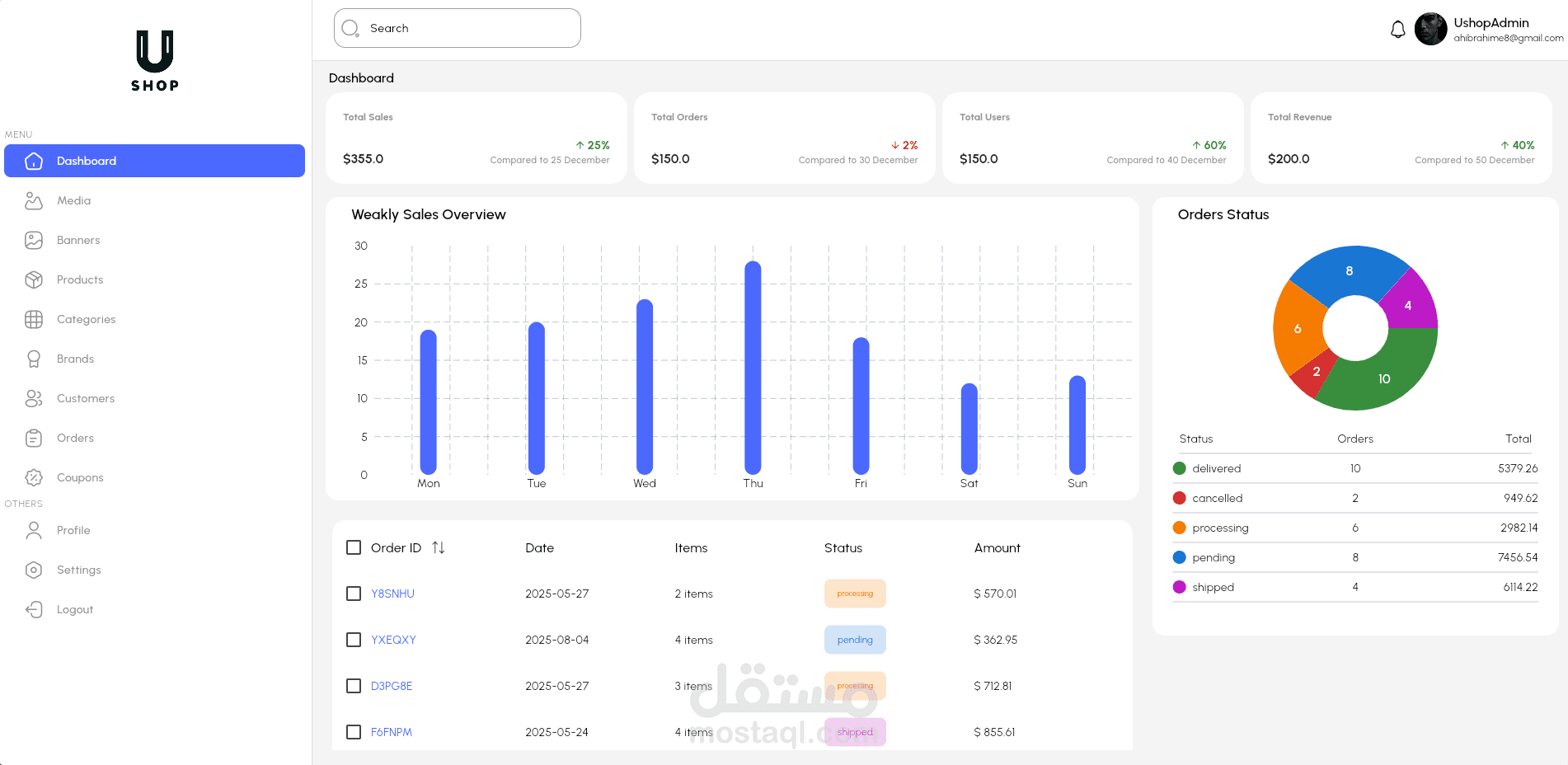1568x765 pixels.
Task: Select the Media sidebar icon
Action: 33,200
